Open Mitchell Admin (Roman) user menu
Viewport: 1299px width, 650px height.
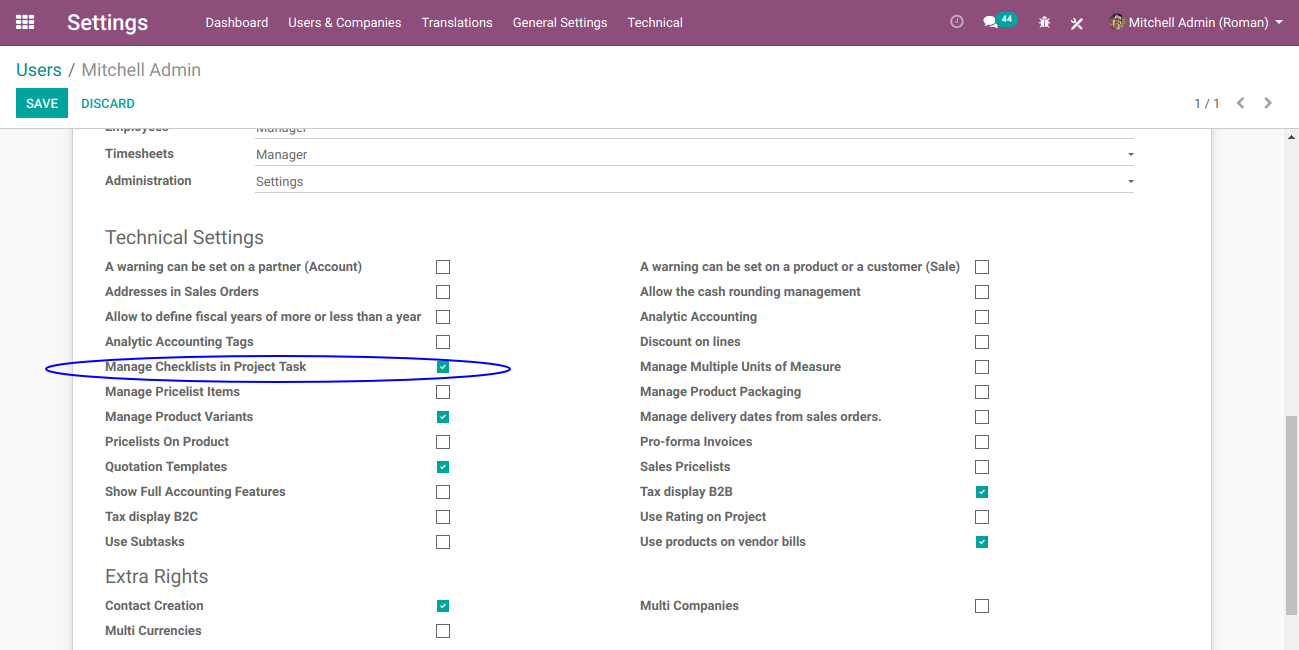(1196, 22)
